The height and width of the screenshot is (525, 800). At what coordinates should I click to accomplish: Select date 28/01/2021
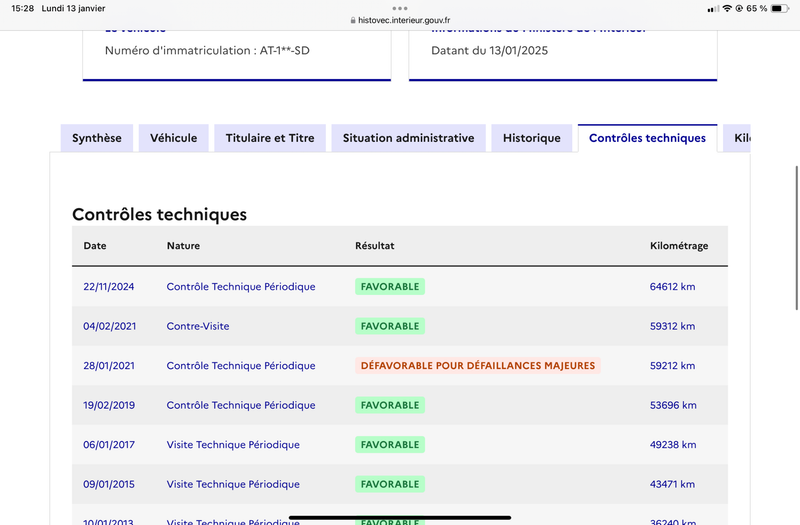(x=109, y=366)
